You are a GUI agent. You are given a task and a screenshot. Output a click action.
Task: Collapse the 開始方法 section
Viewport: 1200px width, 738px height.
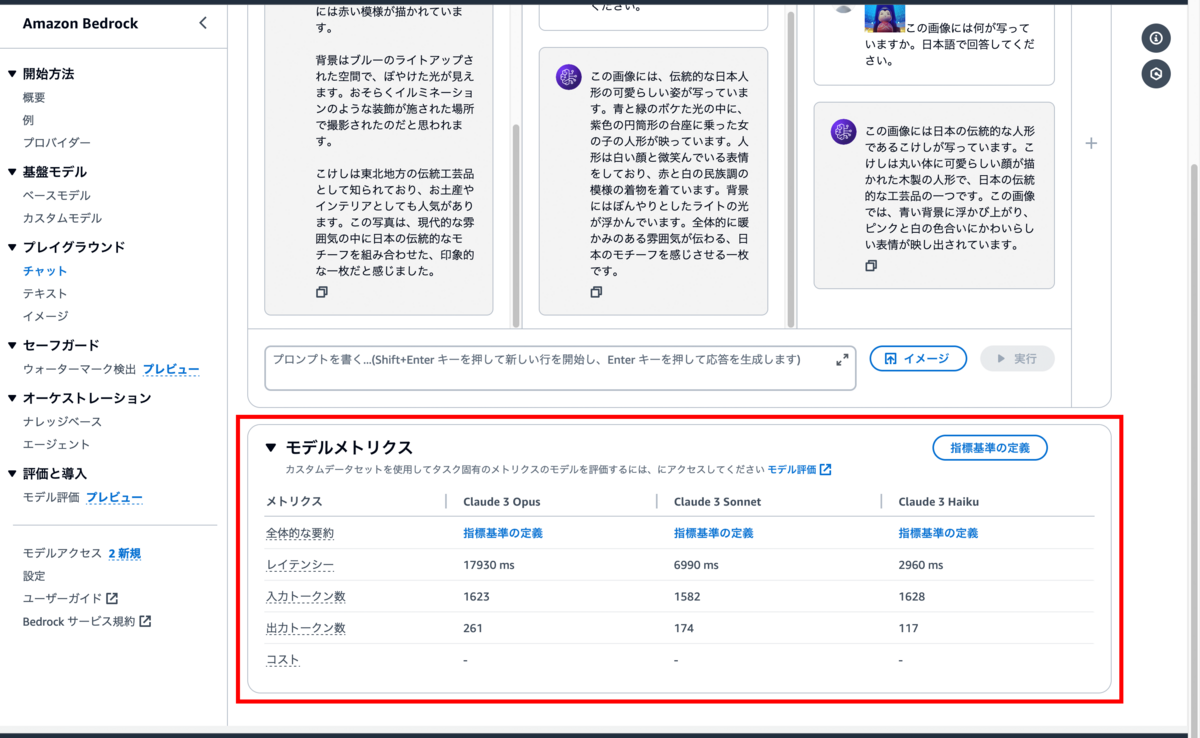pyautogui.click(x=12, y=74)
